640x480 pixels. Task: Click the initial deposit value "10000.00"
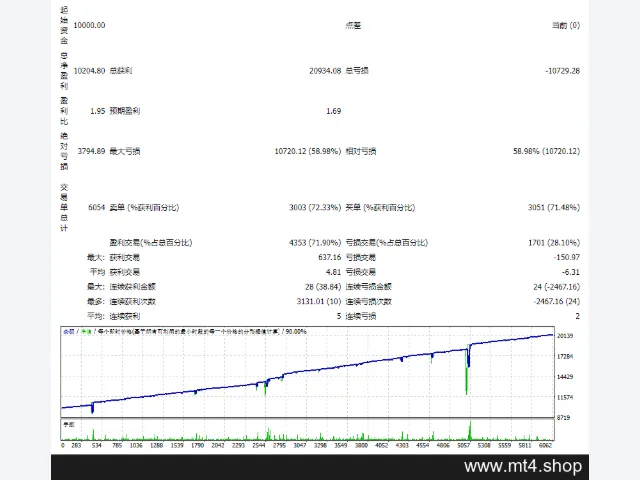pos(89,25)
